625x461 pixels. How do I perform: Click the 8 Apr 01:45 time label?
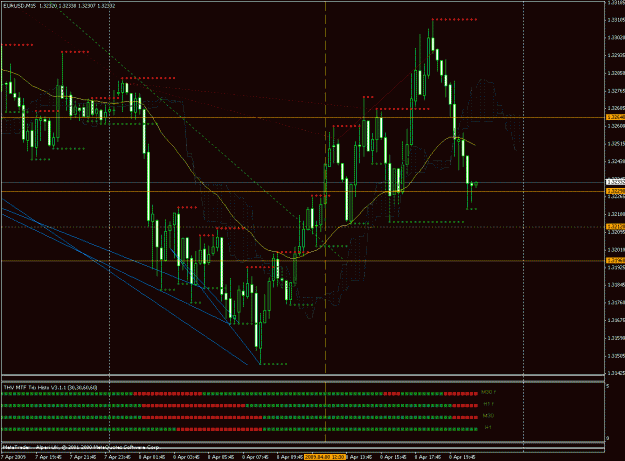(x=152, y=457)
